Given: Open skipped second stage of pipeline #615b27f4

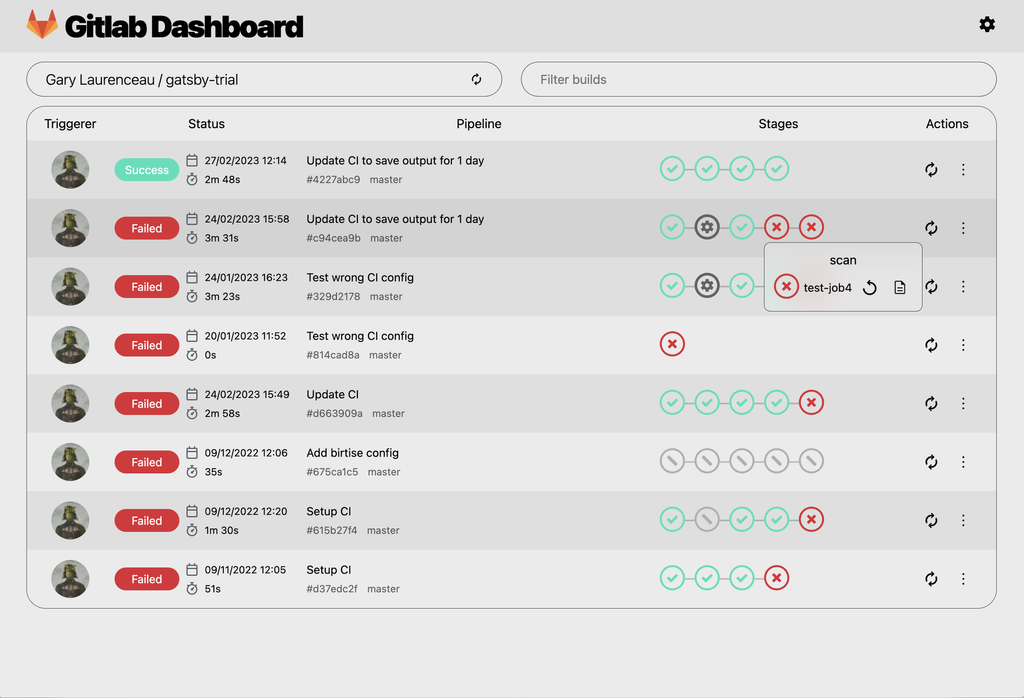Looking at the screenshot, I should 707,519.
